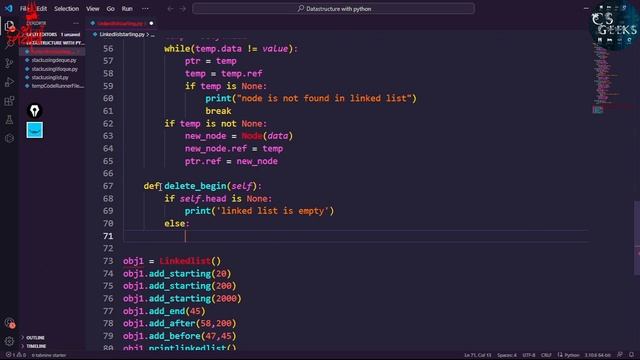Select the highlighted Linkedliststarting file in Explorer
This screenshot has height=360, width=640.
(x=52, y=52)
